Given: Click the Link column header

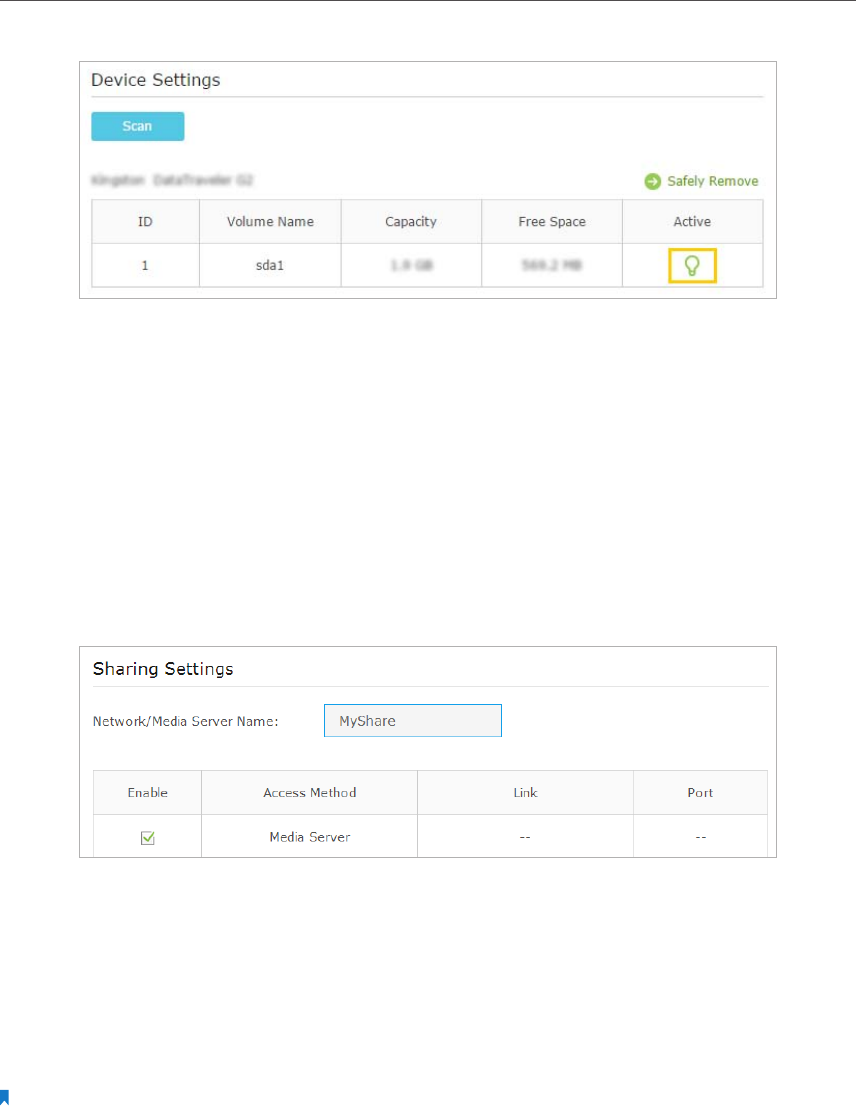Looking at the screenshot, I should click(525, 792).
